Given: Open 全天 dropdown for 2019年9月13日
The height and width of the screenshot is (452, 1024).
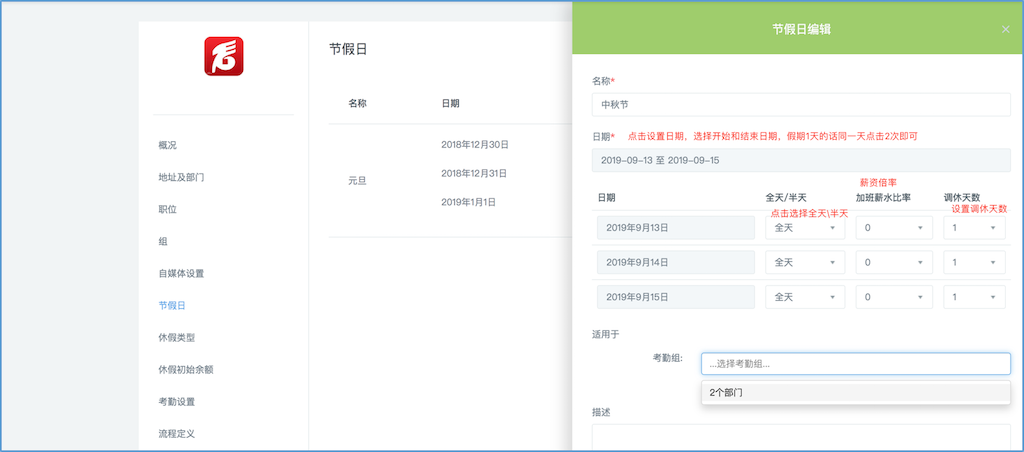Looking at the screenshot, I should pyautogui.click(x=805, y=228).
